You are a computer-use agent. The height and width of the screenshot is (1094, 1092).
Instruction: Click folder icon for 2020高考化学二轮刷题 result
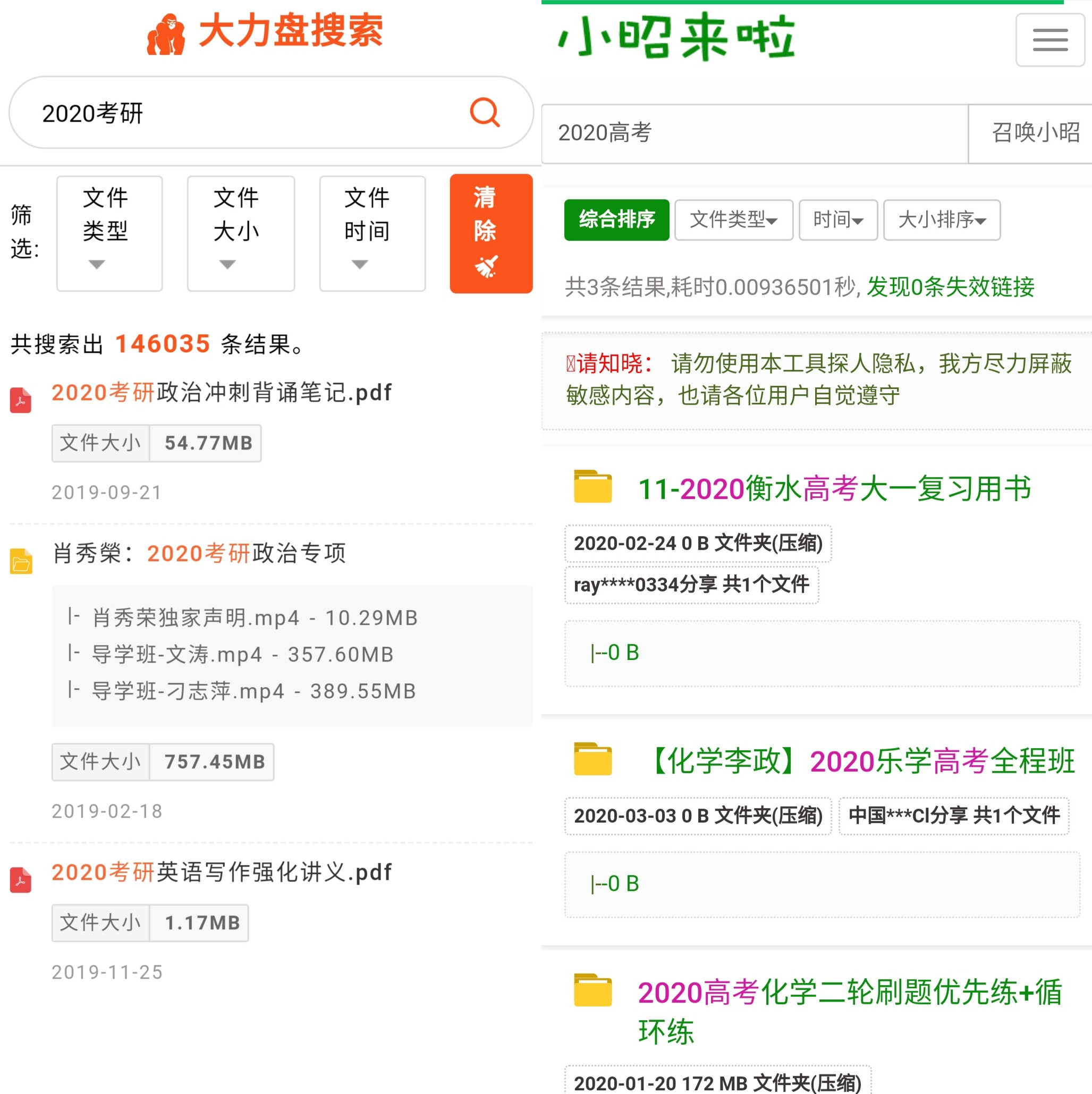[x=592, y=990]
